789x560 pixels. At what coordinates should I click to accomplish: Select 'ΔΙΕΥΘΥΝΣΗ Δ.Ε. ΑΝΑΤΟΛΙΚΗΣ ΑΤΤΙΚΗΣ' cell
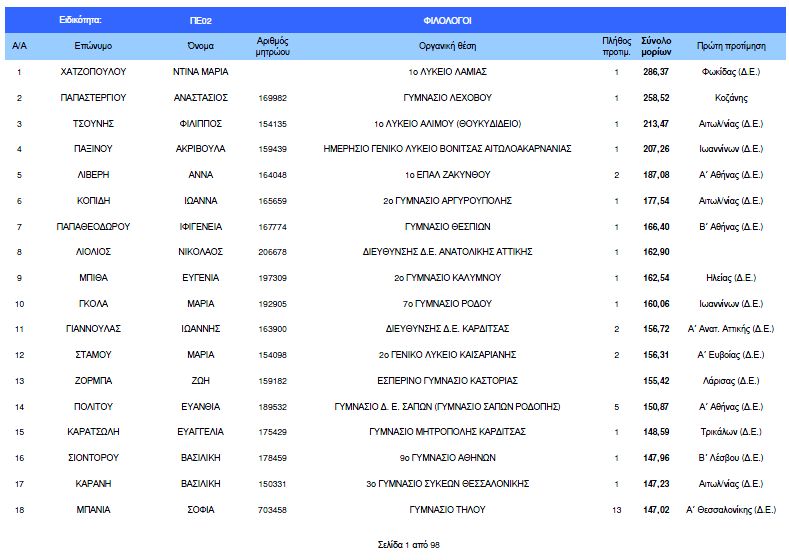[447, 252]
